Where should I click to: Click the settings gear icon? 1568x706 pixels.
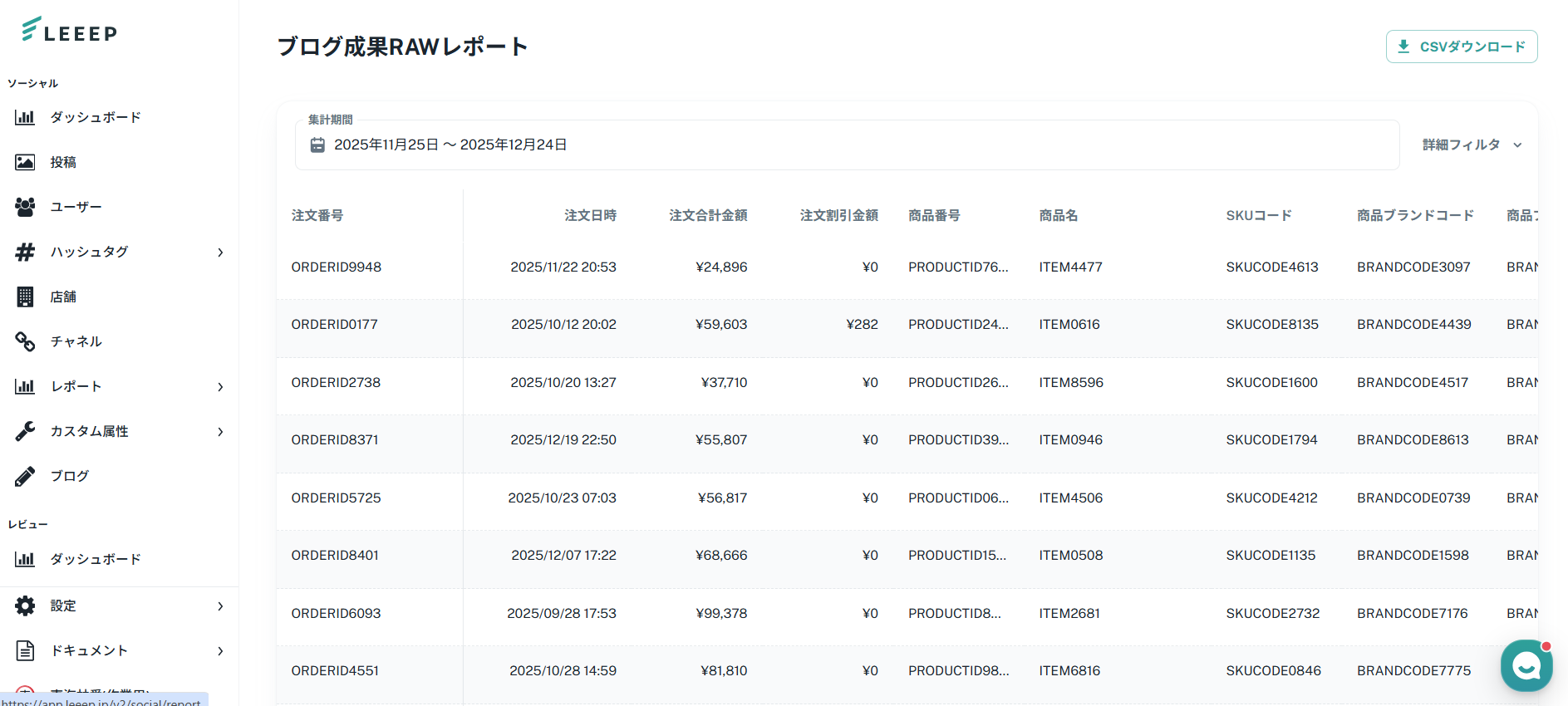coord(25,605)
